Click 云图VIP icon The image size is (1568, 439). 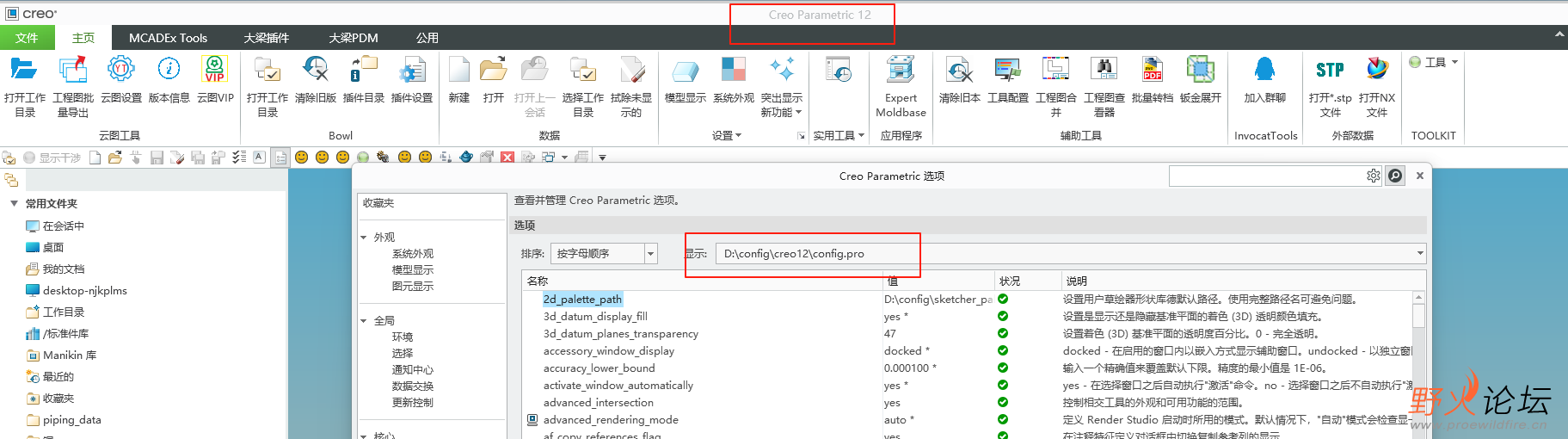pos(214,70)
